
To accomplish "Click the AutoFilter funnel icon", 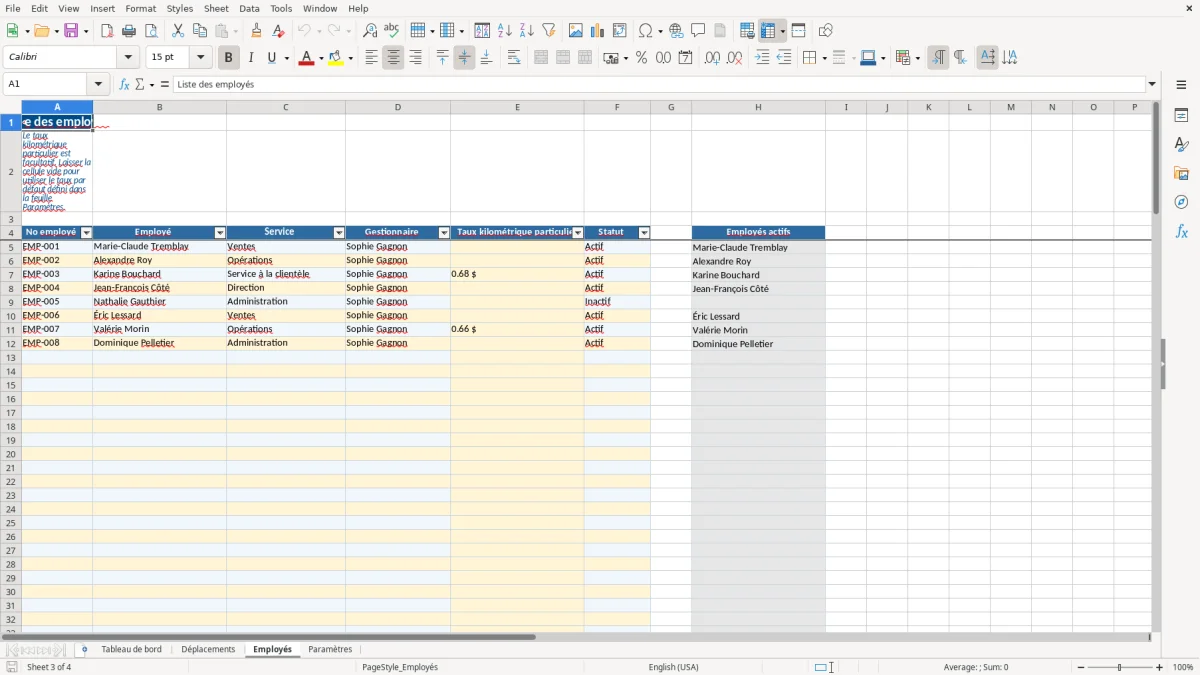I will point(548,31).
